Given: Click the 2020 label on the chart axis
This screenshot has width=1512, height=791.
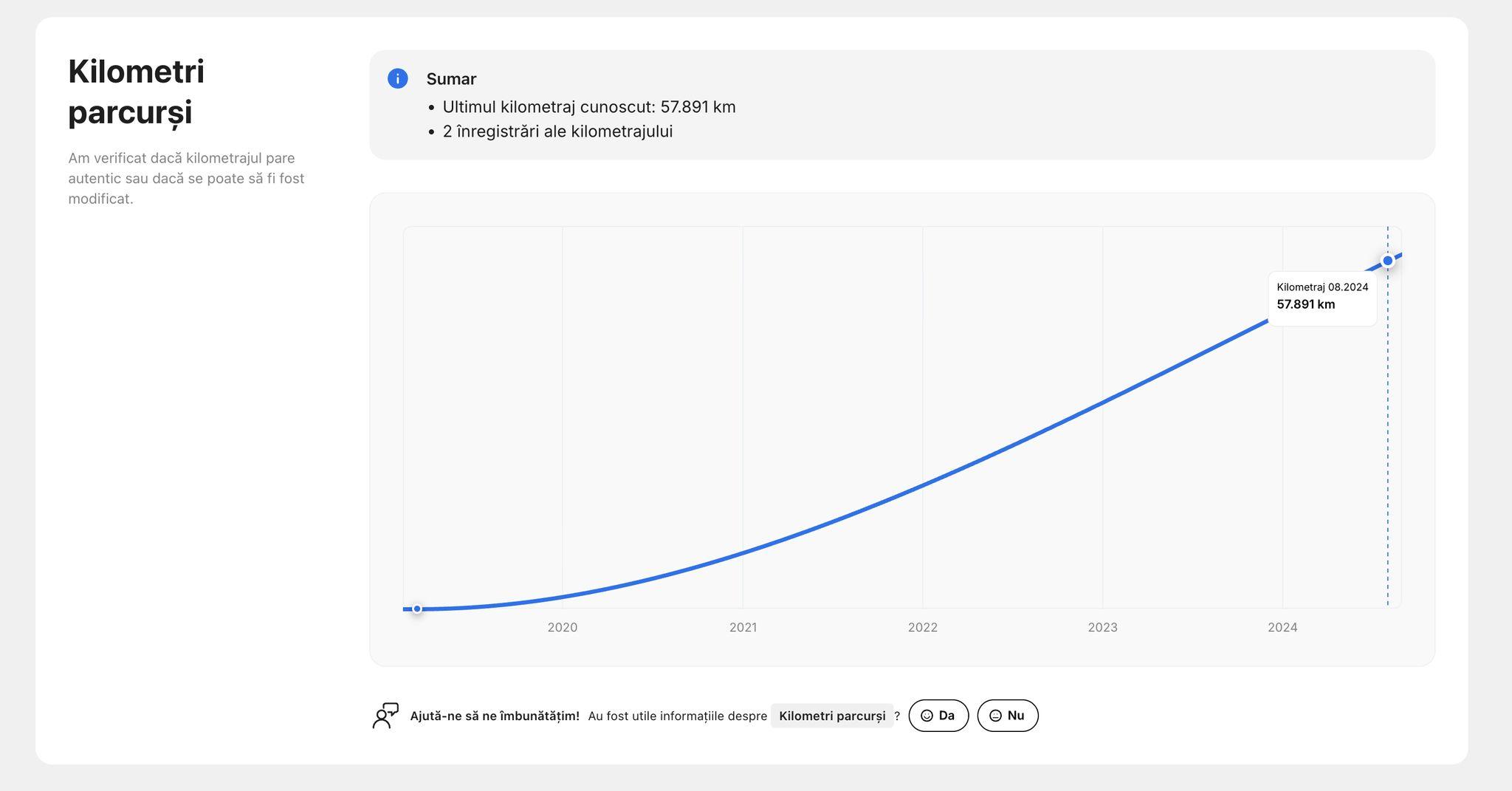Looking at the screenshot, I should click(x=562, y=627).
